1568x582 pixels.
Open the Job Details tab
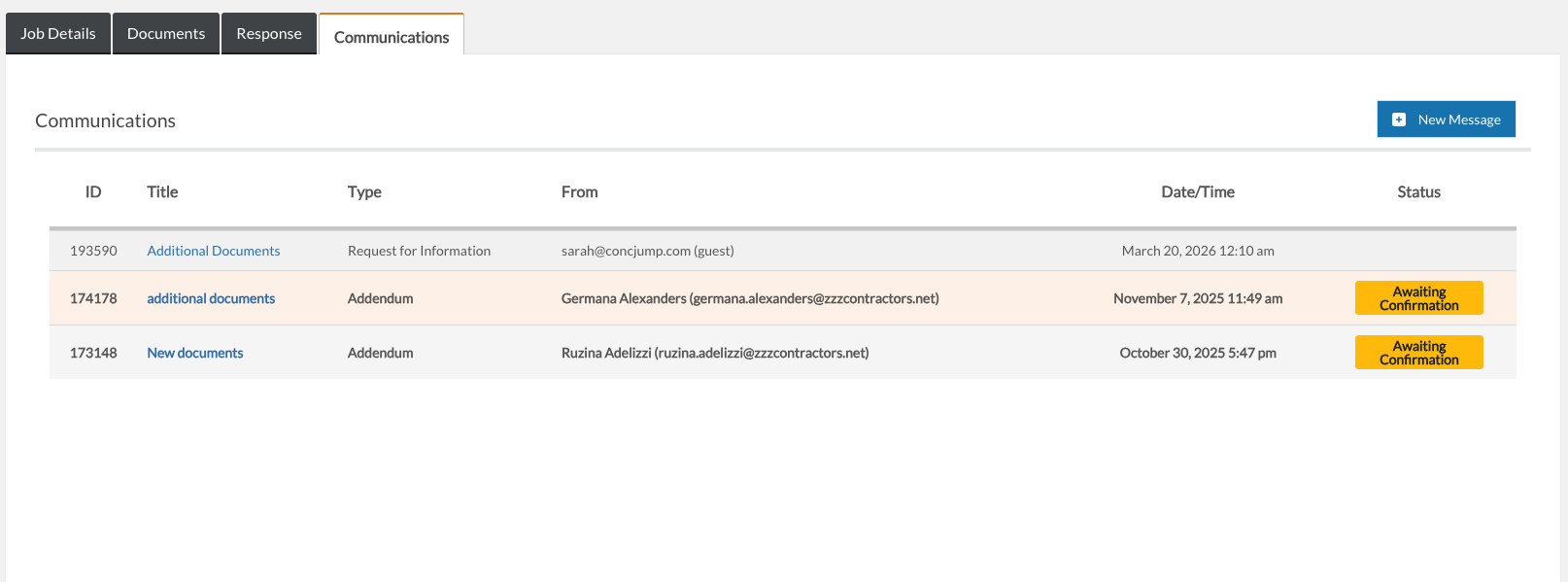(x=58, y=34)
